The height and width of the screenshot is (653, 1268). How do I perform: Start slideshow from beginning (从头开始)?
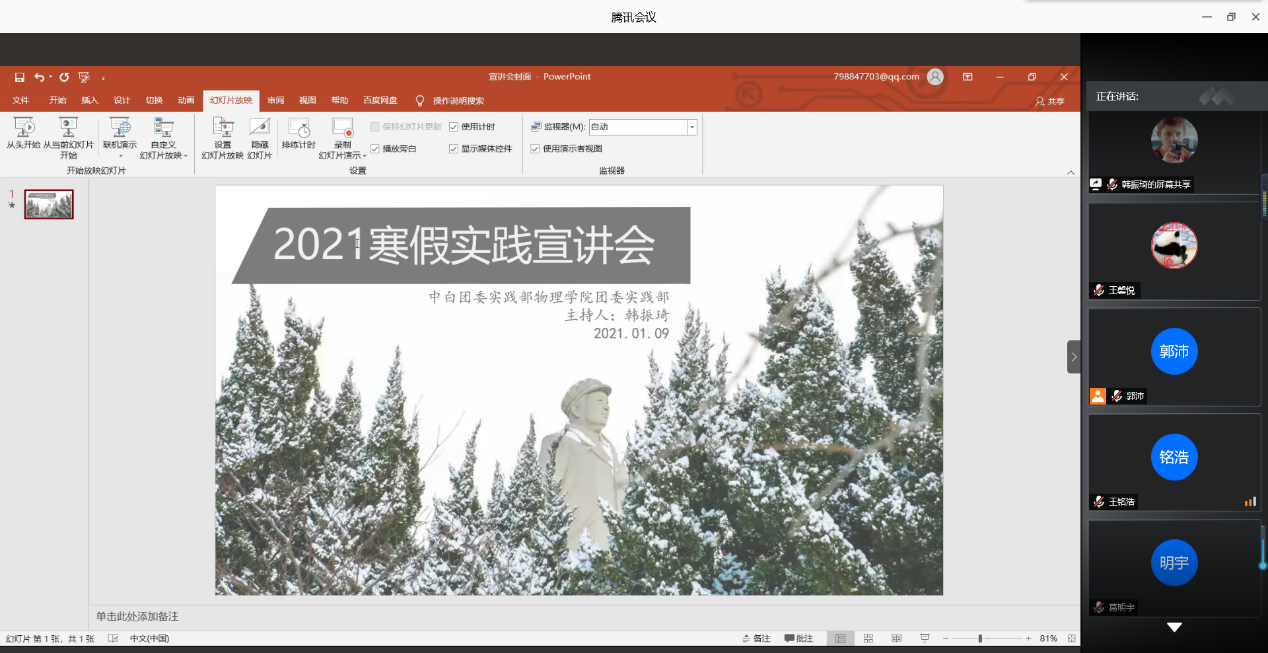(23, 135)
